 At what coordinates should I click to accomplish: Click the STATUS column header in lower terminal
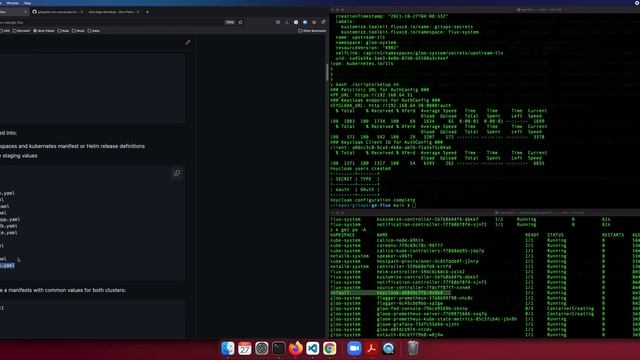[555, 235]
